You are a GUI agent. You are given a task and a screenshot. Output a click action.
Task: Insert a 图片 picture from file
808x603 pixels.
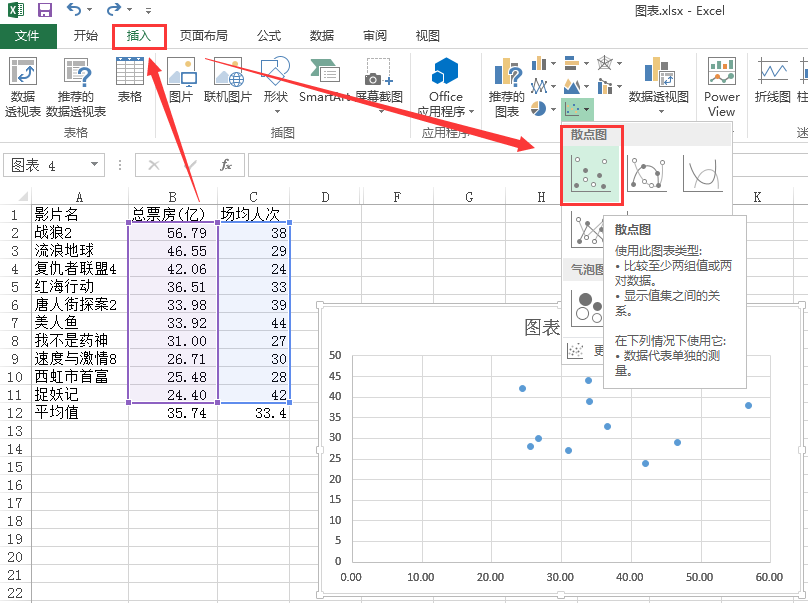tap(181, 80)
